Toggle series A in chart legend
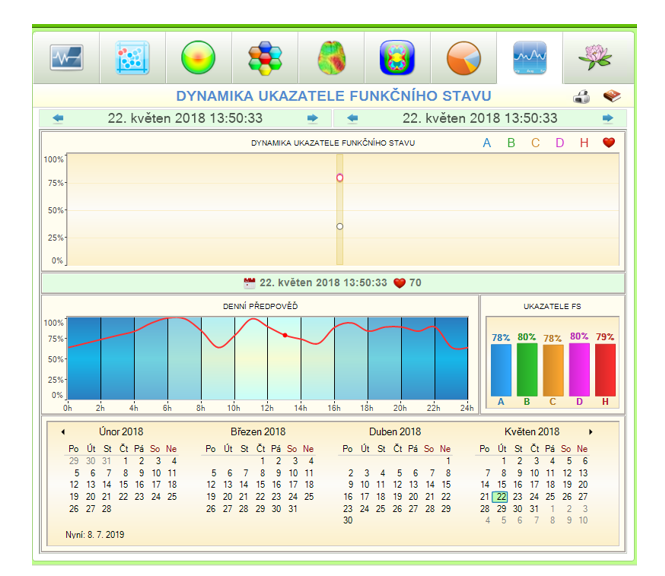Image resolution: width=665 pixels, height=576 pixels. tap(487, 143)
